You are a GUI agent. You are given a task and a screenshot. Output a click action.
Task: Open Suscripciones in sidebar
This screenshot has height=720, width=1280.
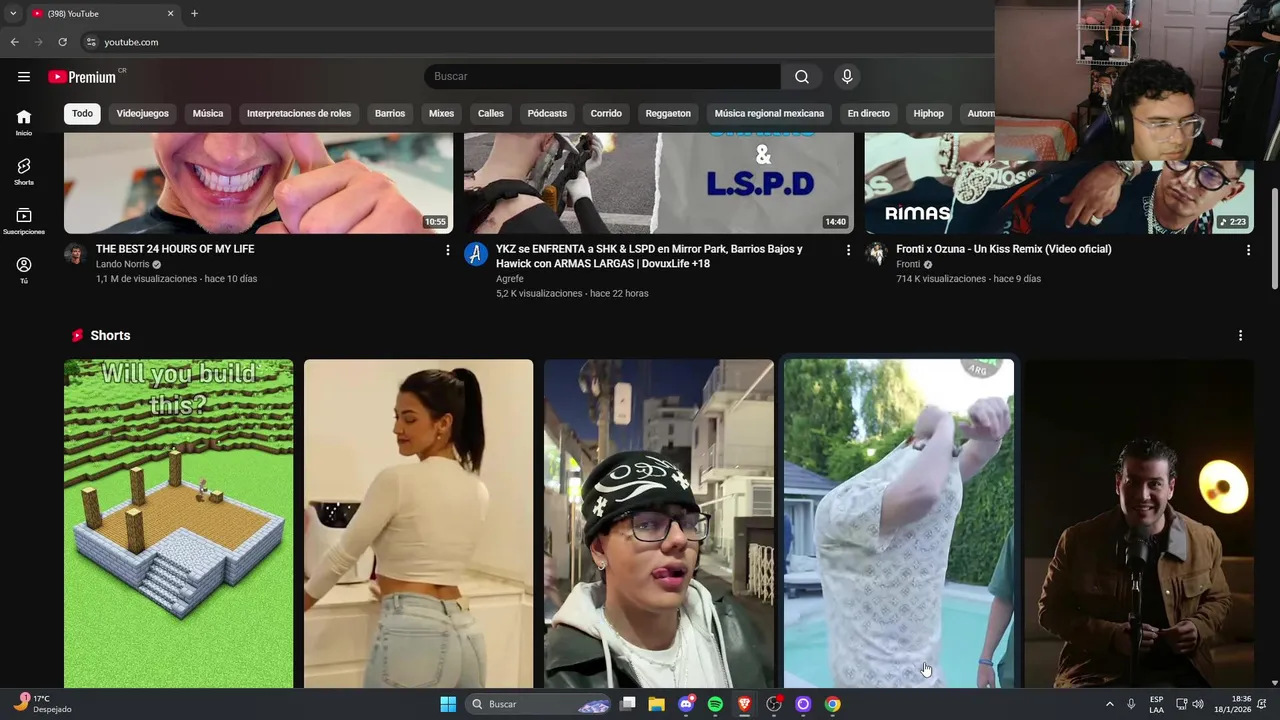(24, 221)
